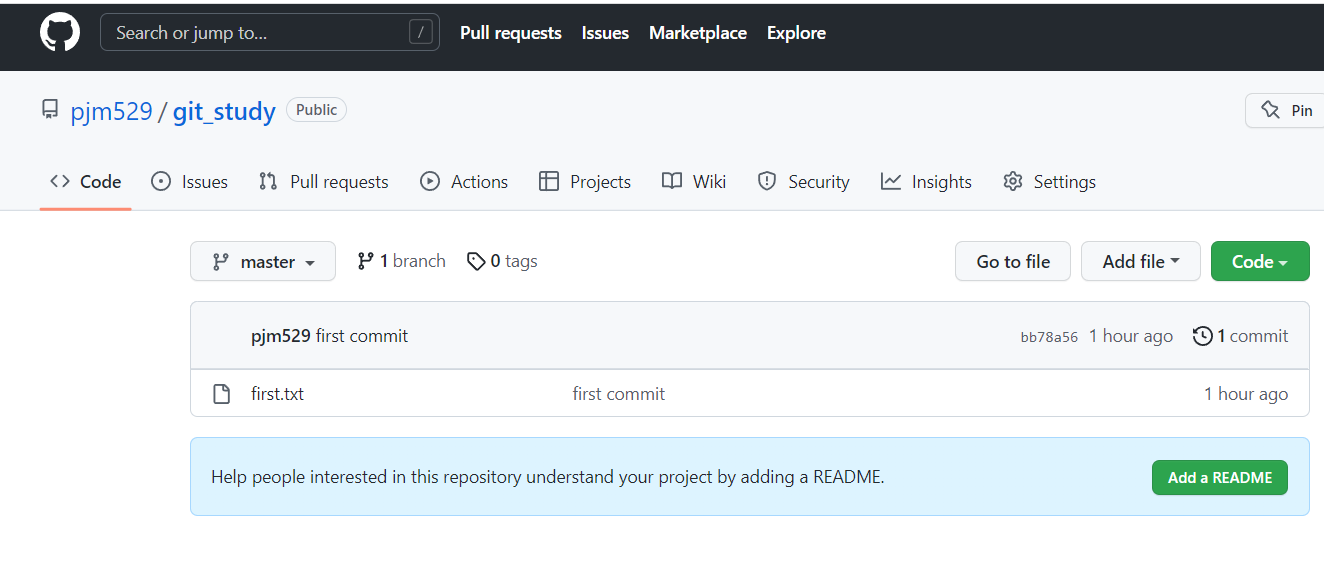
Task: Switch to the Actions tab
Action: pyautogui.click(x=464, y=182)
